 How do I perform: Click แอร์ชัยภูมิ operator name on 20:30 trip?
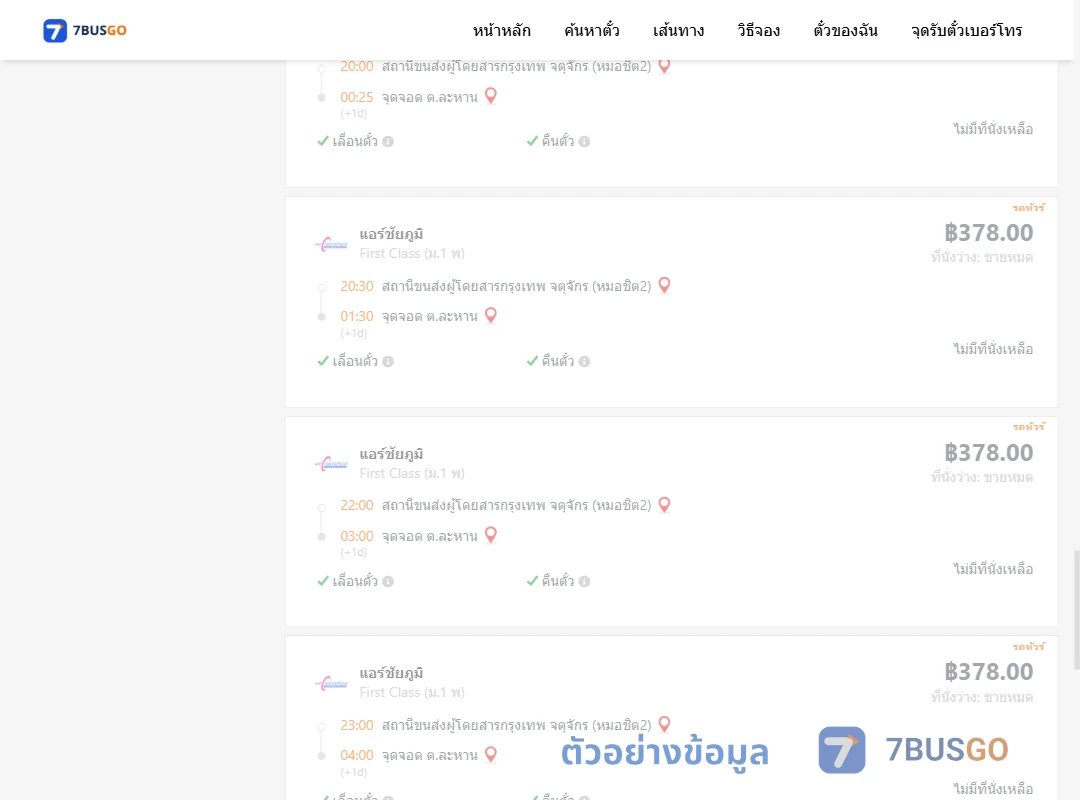(391, 234)
